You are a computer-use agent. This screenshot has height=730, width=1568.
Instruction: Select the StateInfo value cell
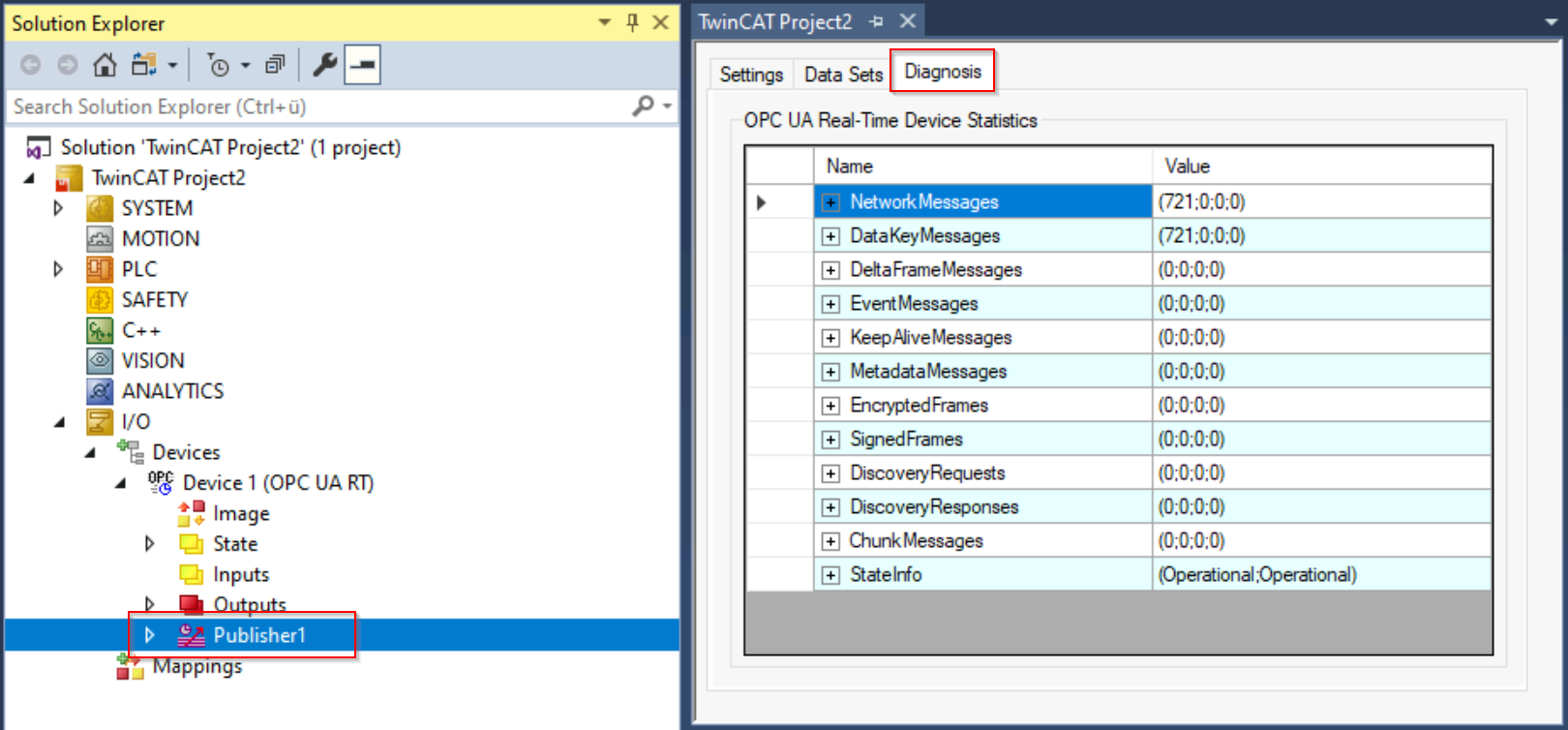click(x=1322, y=574)
